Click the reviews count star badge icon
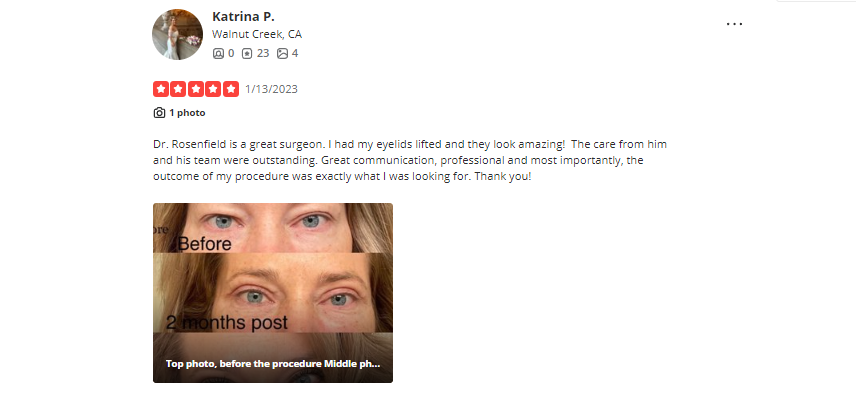856x393 pixels. (247, 53)
